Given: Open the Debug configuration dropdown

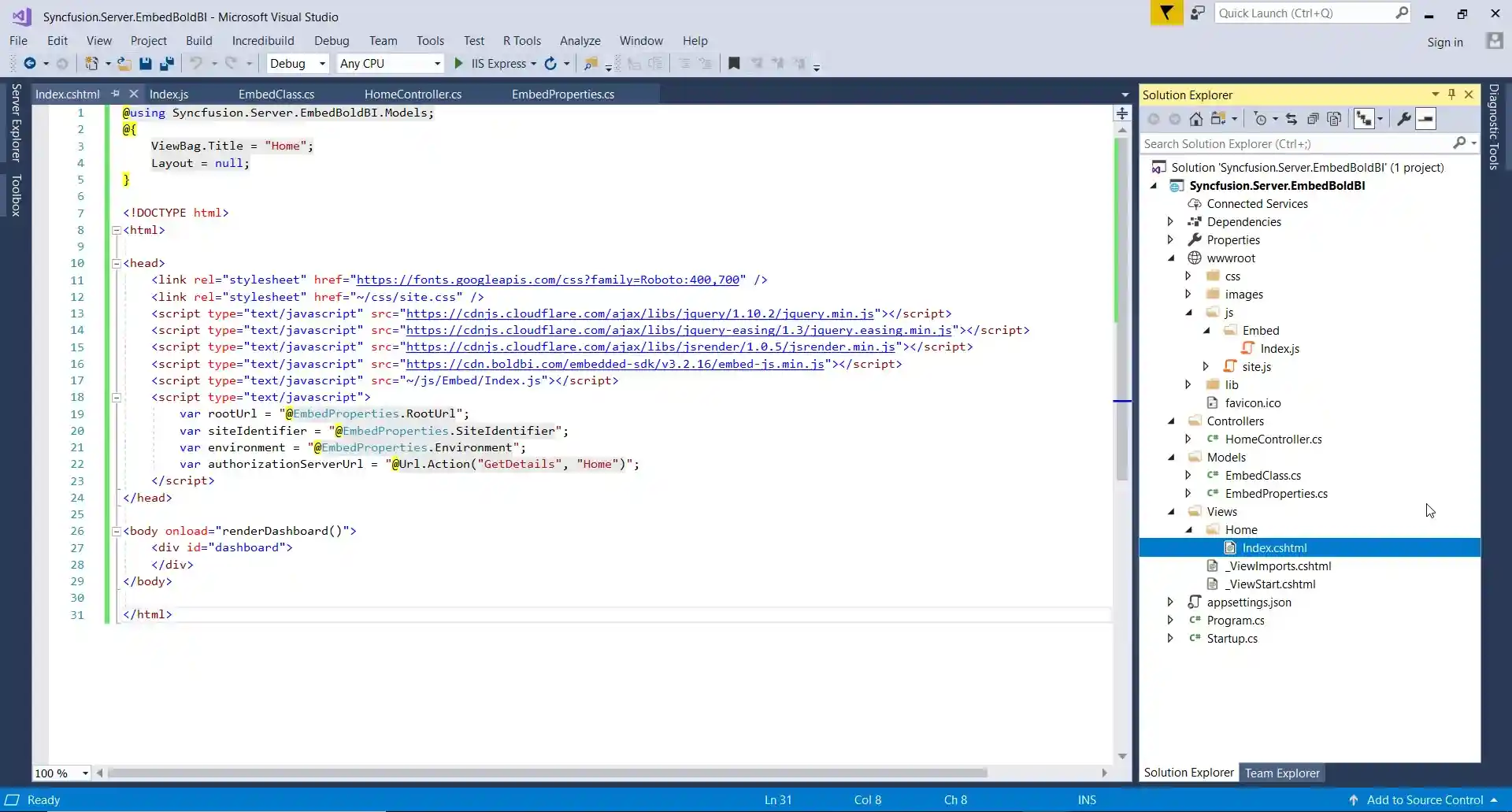Looking at the screenshot, I should click(298, 64).
